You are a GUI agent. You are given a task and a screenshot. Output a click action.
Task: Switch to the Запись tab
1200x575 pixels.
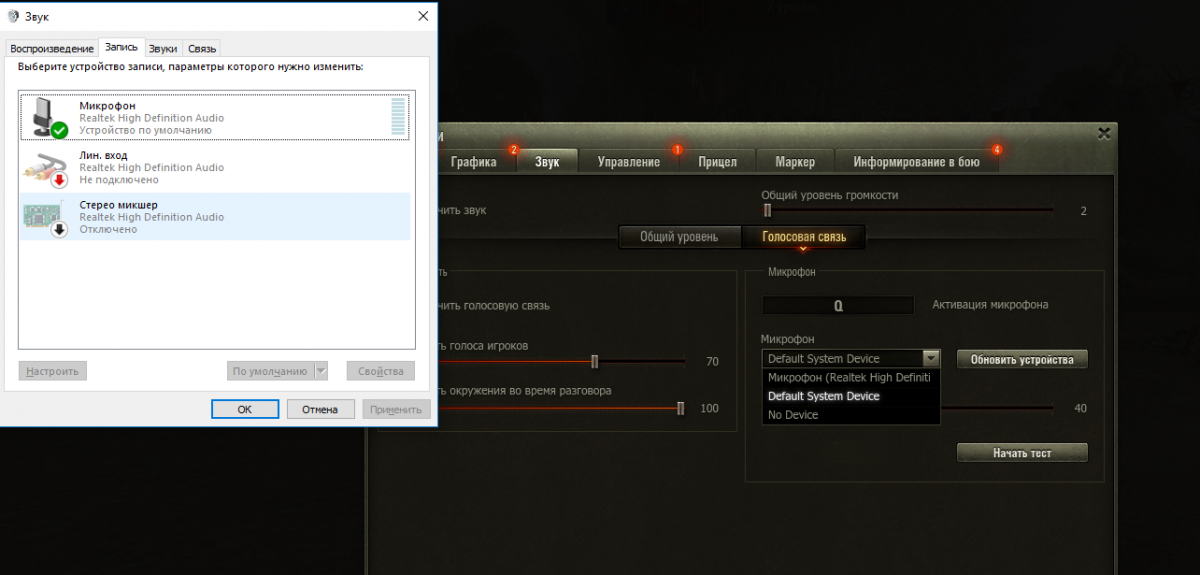click(x=121, y=47)
